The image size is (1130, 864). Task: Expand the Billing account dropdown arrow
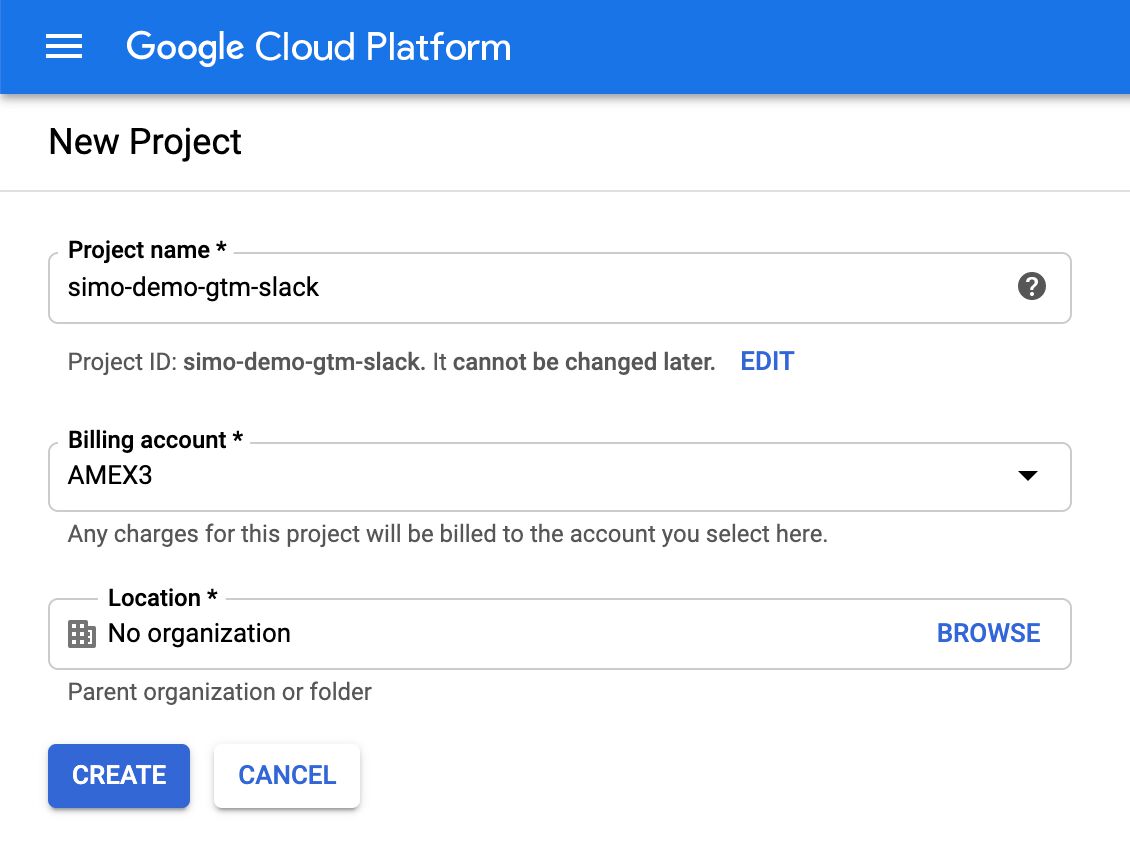point(1028,476)
